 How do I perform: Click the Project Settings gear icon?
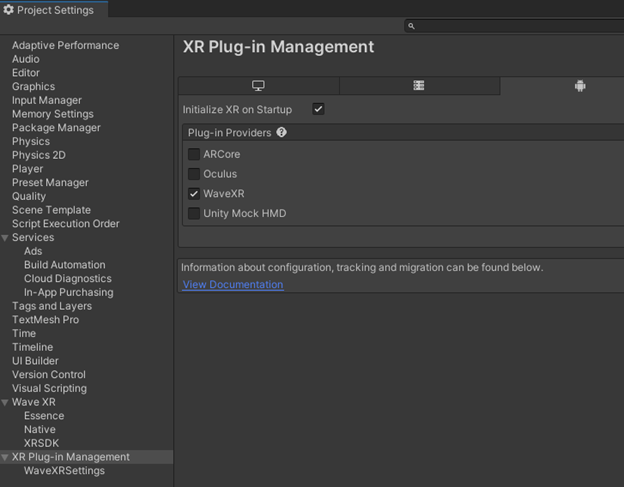click(x=9, y=10)
